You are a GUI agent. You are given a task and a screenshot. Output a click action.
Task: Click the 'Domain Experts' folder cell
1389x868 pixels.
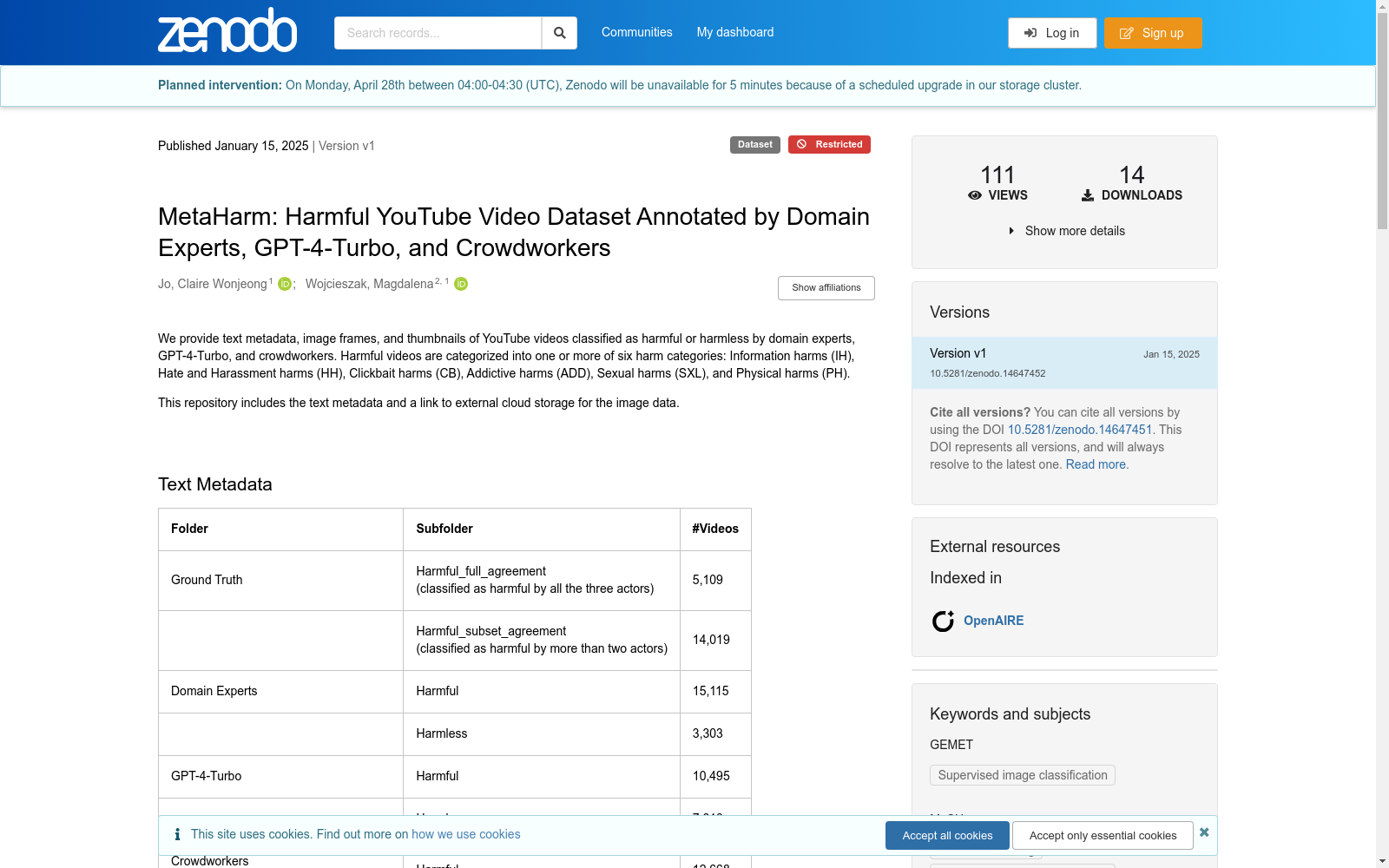pos(280,692)
